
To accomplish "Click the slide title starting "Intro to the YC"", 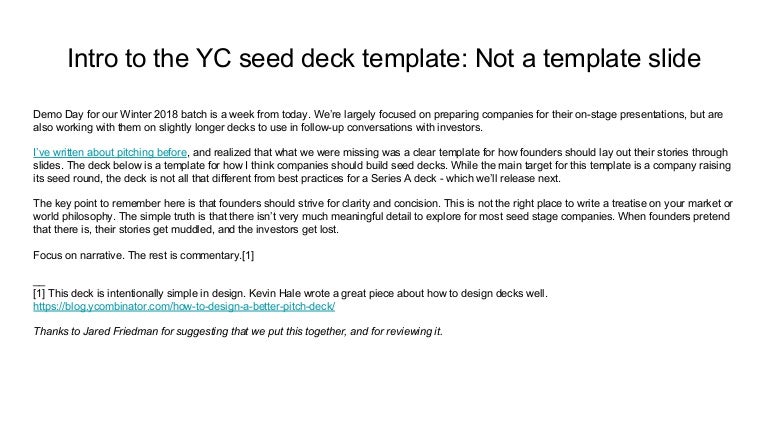I will pyautogui.click(x=383, y=62).
